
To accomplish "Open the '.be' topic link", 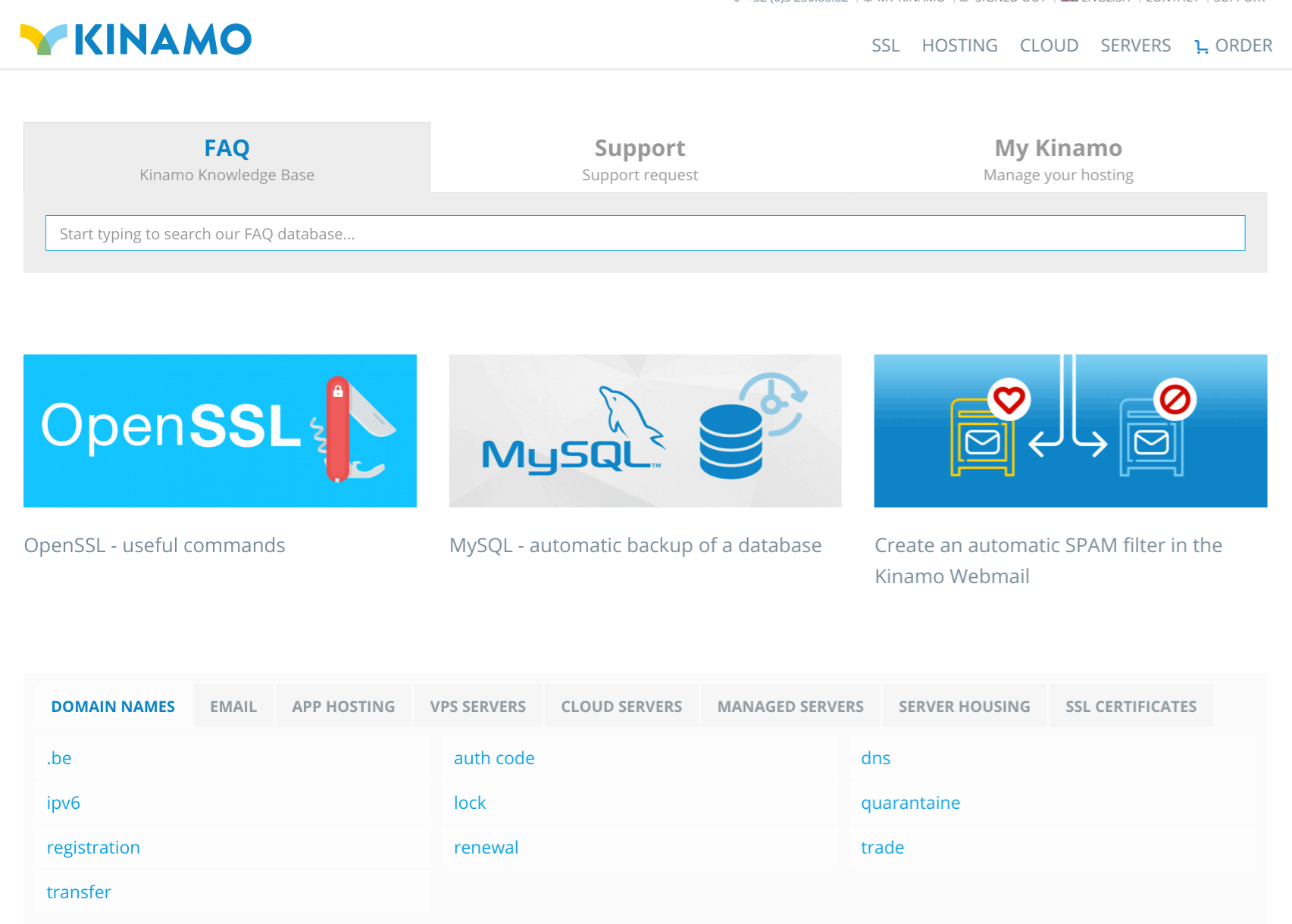I will pos(59,758).
